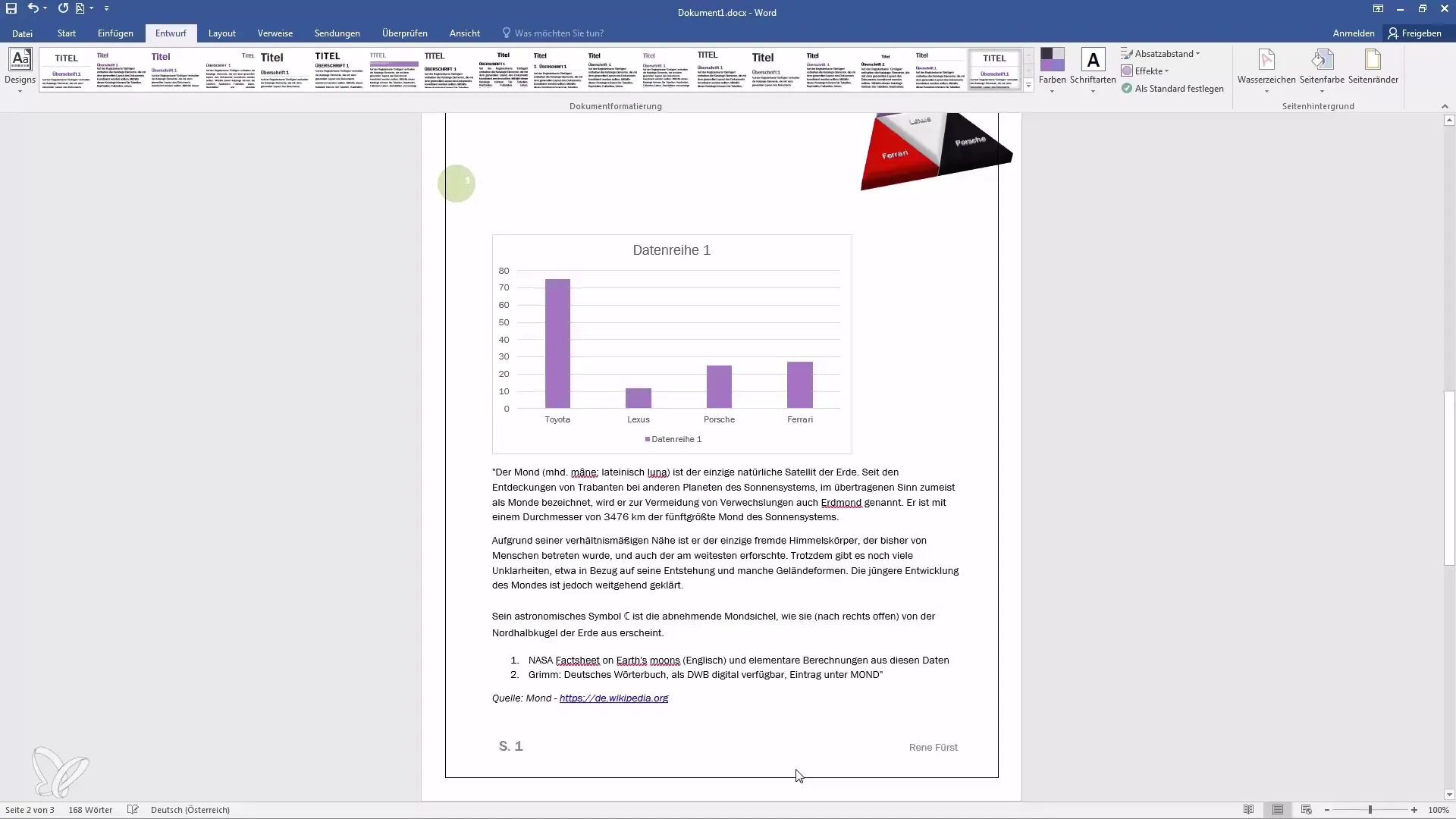The image size is (1456, 819).
Task: Click the vertical scrollbar thumb
Action: [x=1449, y=478]
